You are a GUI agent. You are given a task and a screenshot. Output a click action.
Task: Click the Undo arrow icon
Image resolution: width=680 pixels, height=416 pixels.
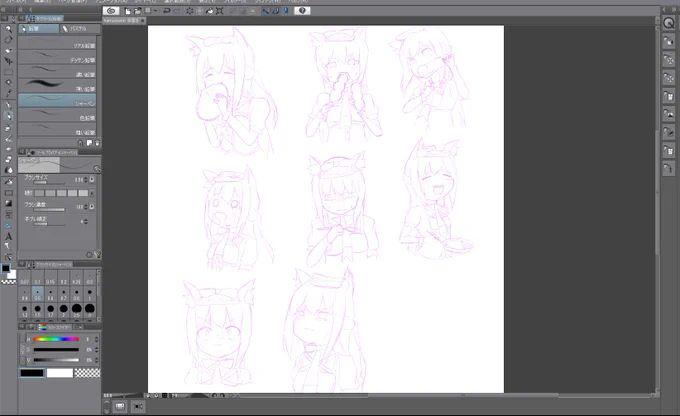click(167, 11)
